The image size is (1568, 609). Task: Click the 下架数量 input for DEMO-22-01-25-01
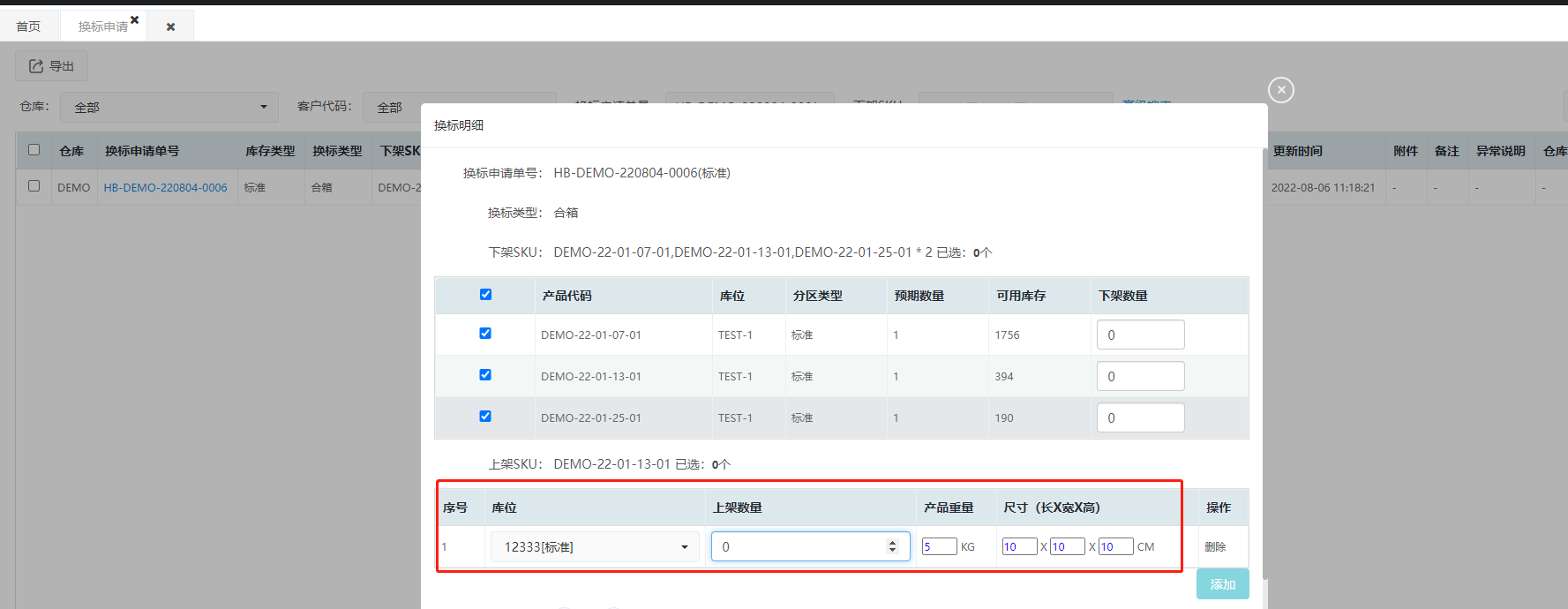click(x=1140, y=417)
